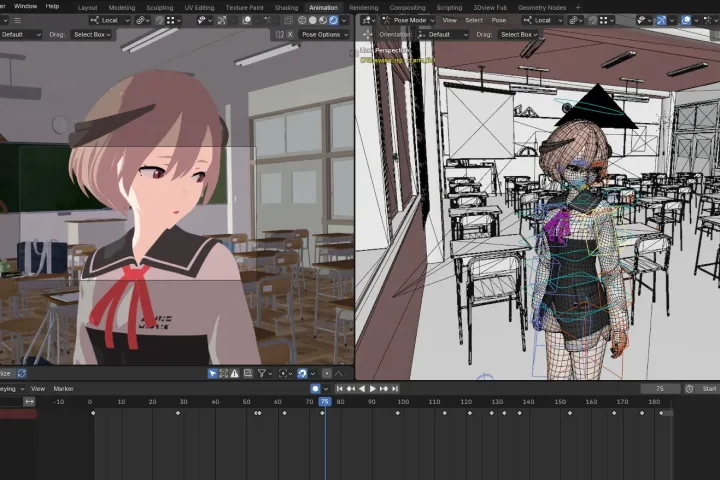The image size is (720, 480).
Task: Open the dope sheet filter funnel dropdown
Action: (264, 373)
